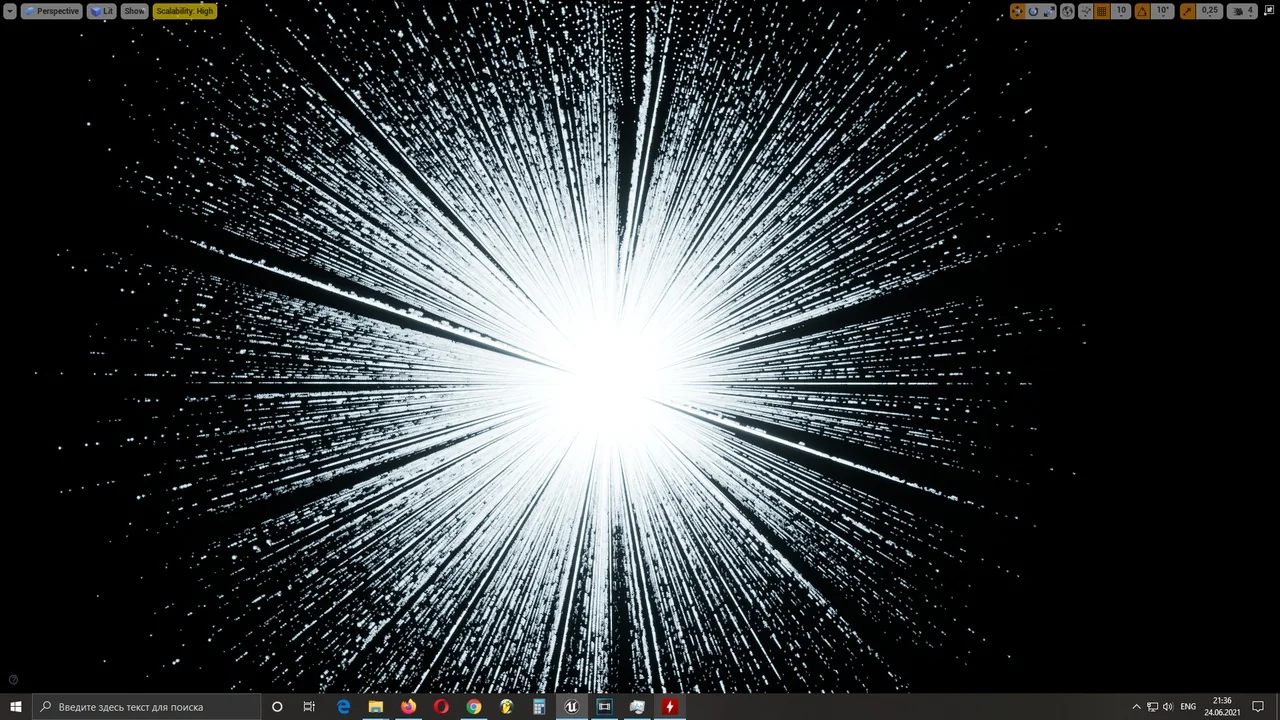Image resolution: width=1280 pixels, height=720 pixels.
Task: Open the surface snapping options
Action: click(1086, 11)
